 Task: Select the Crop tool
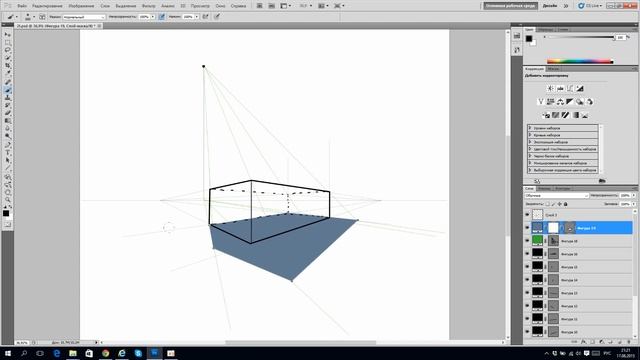coord(7,66)
